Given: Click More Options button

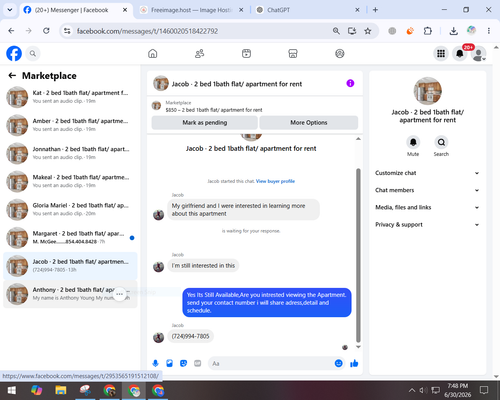Looking at the screenshot, I should [x=309, y=122].
